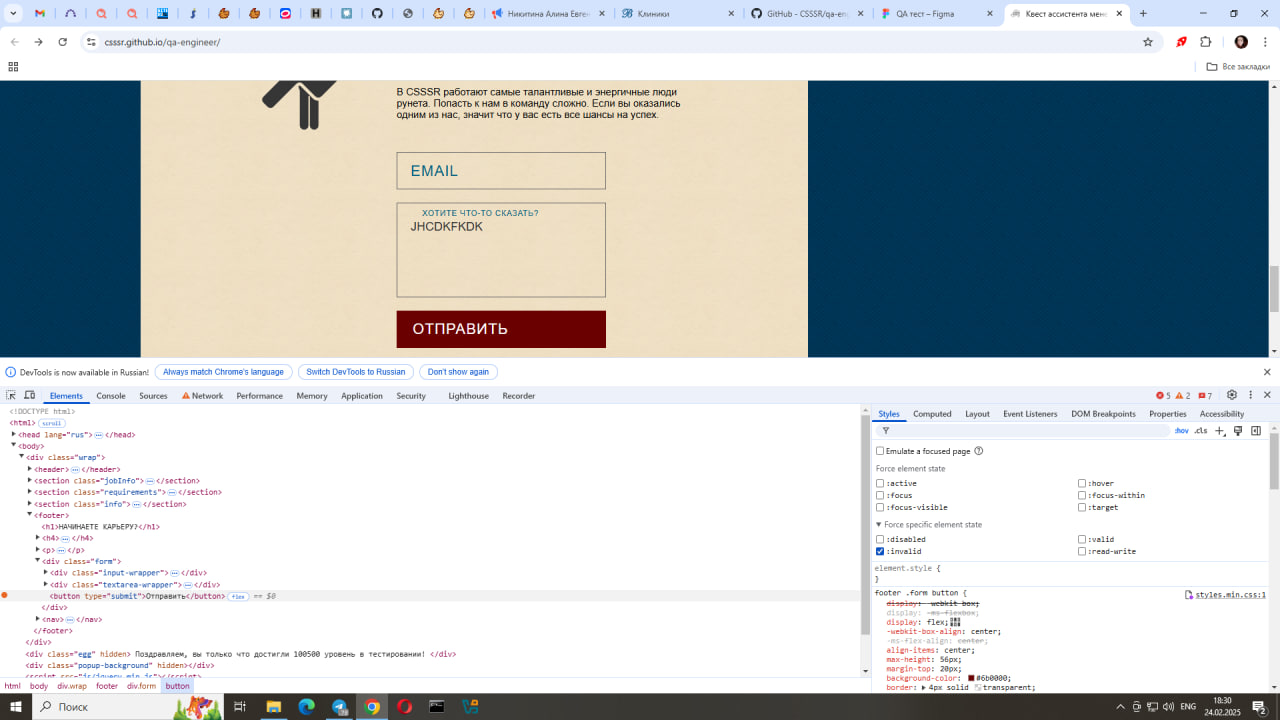Viewport: 1280px width, 720px height.
Task: Collapse the Force specific element state section
Action: pyautogui.click(x=879, y=524)
